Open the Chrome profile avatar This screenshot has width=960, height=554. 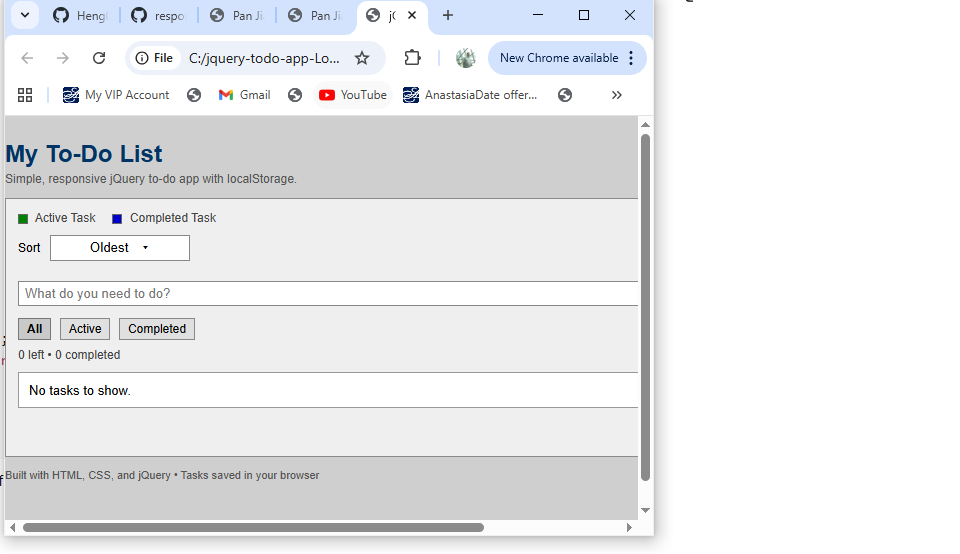click(465, 58)
